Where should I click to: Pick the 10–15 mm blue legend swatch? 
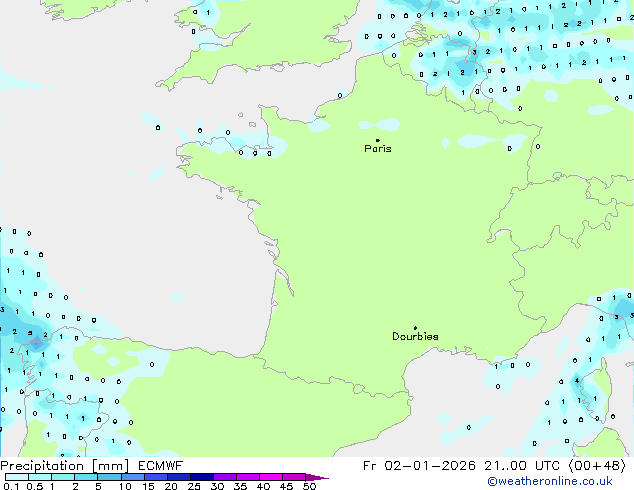tap(132, 477)
